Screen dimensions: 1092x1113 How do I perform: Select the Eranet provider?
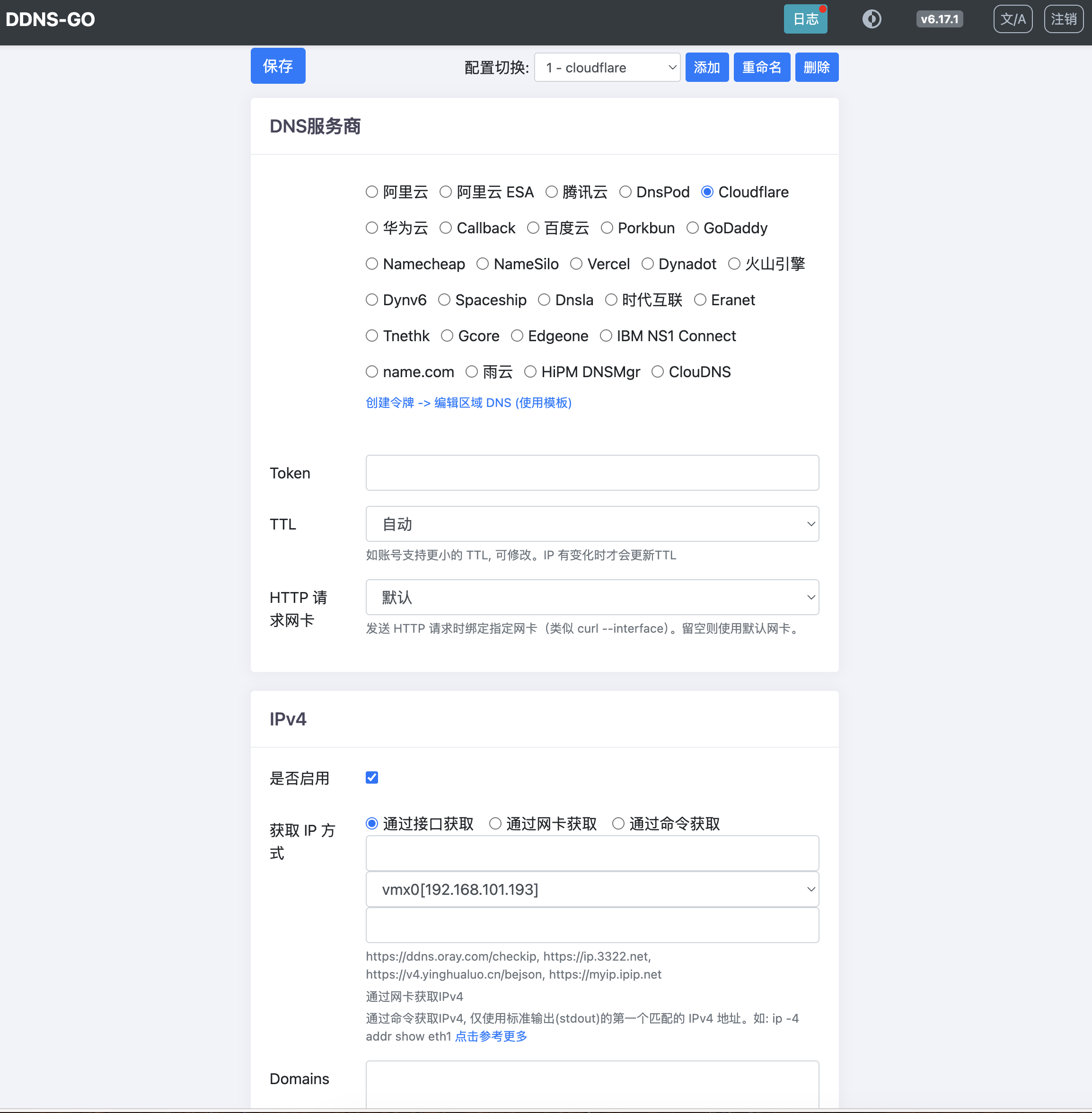(700, 300)
